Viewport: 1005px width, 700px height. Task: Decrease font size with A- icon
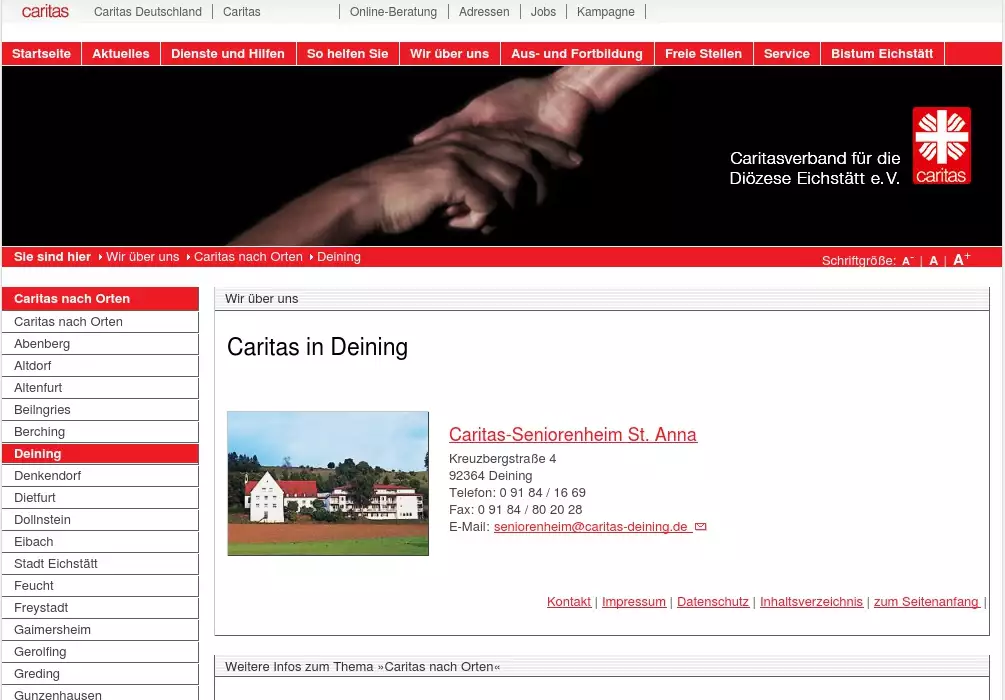(x=907, y=261)
